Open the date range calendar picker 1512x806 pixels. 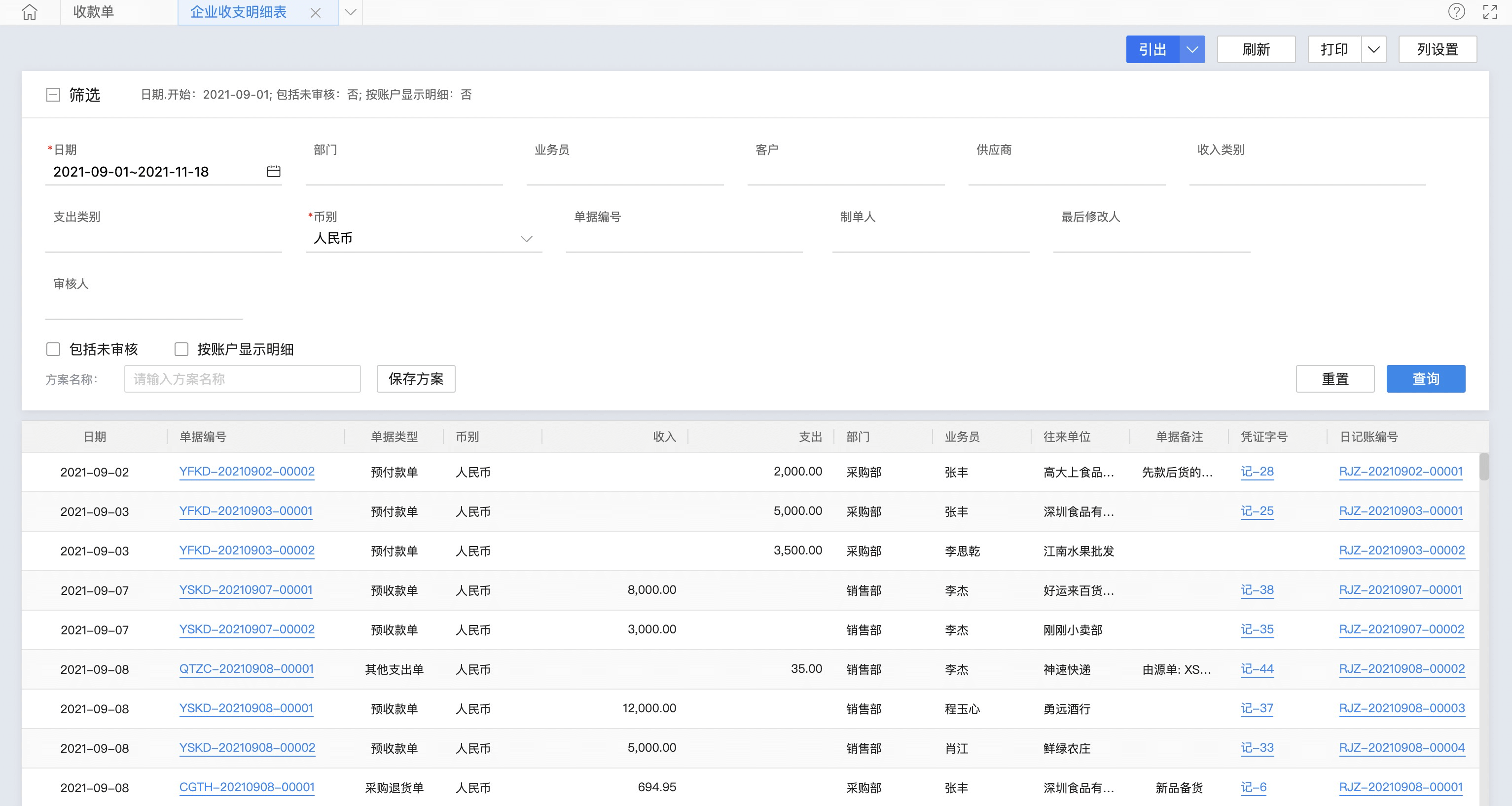[274, 171]
